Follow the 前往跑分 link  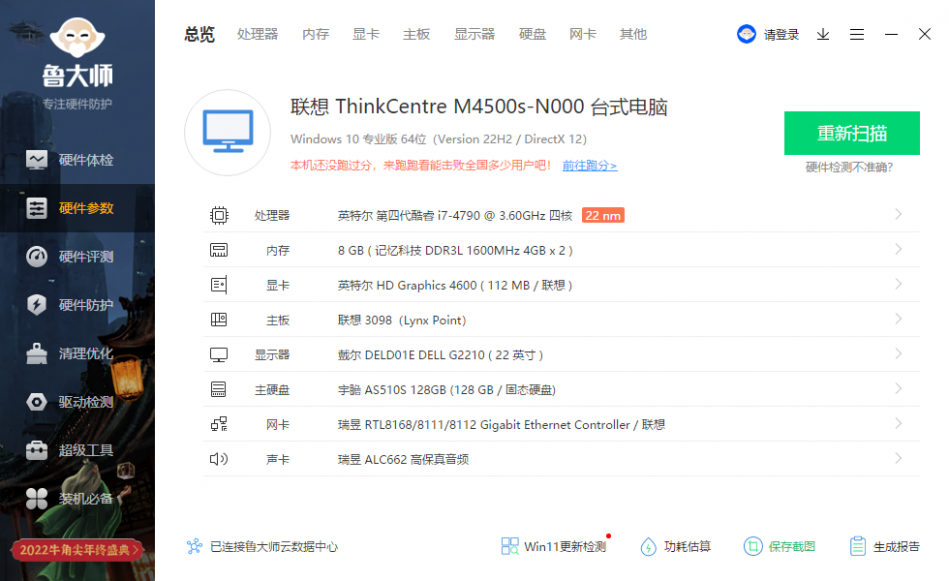click(x=589, y=165)
